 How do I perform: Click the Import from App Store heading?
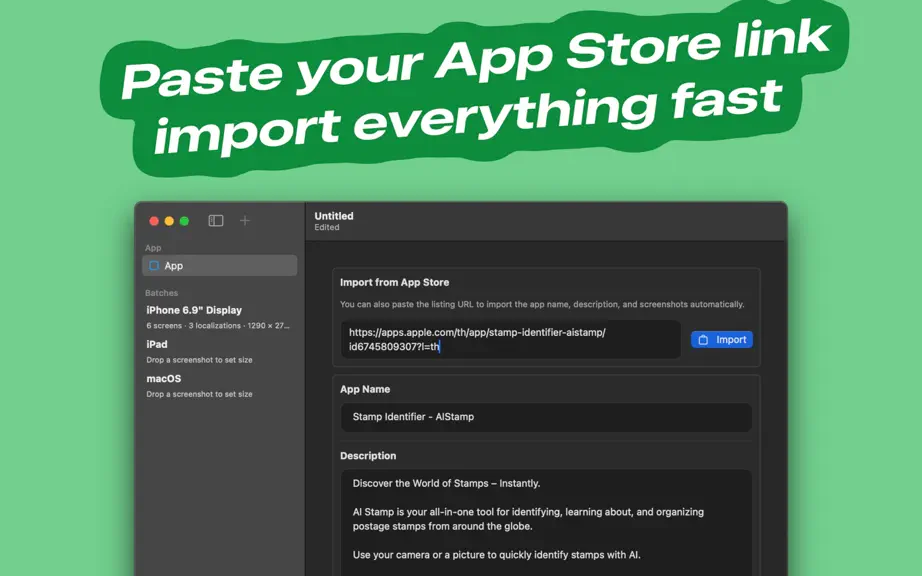click(395, 282)
